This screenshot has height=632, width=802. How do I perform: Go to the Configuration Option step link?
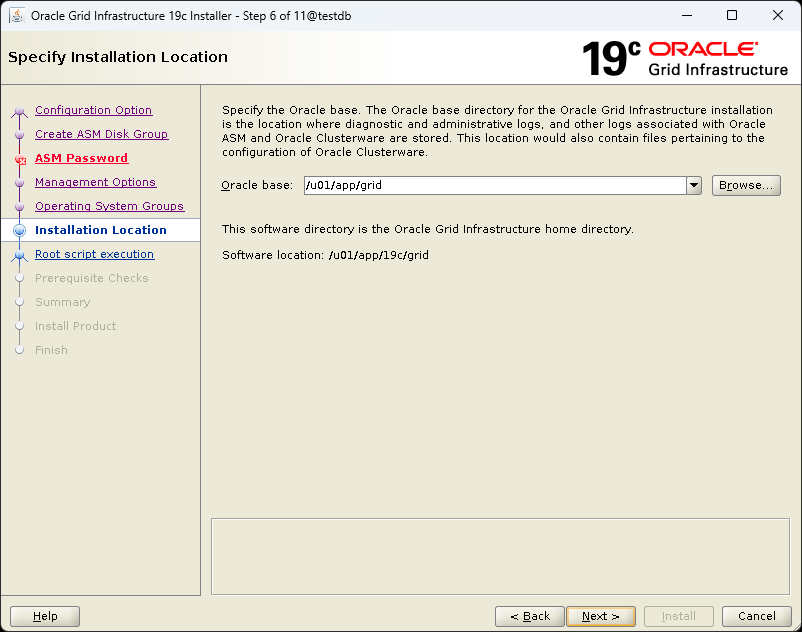94,110
